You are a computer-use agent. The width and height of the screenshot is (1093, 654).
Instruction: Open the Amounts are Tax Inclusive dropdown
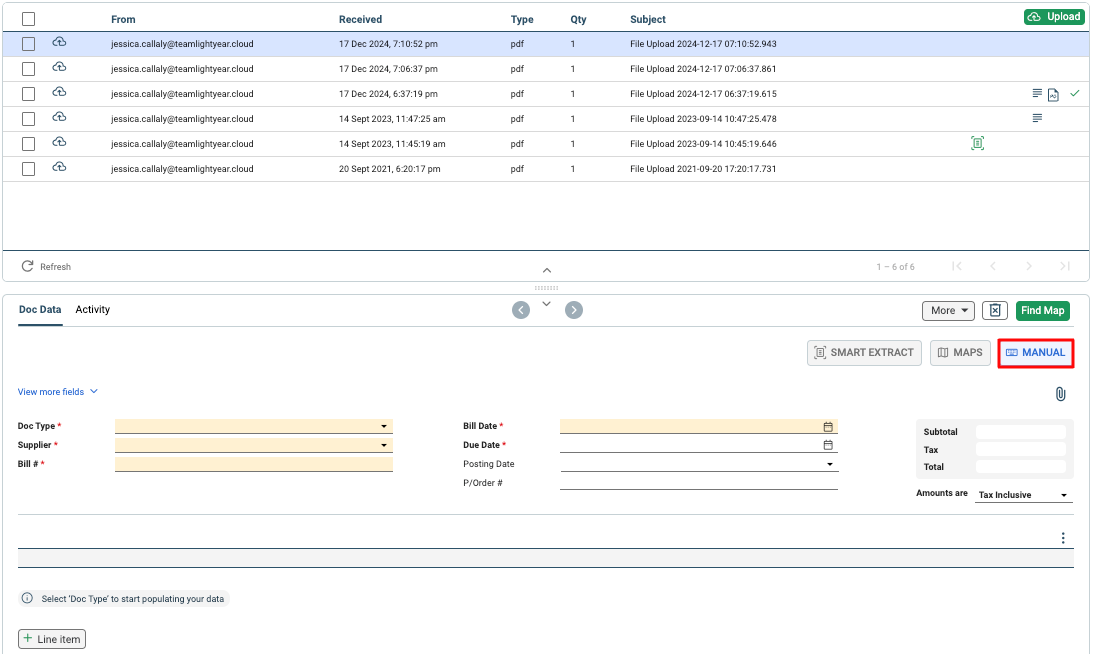tap(1023, 494)
